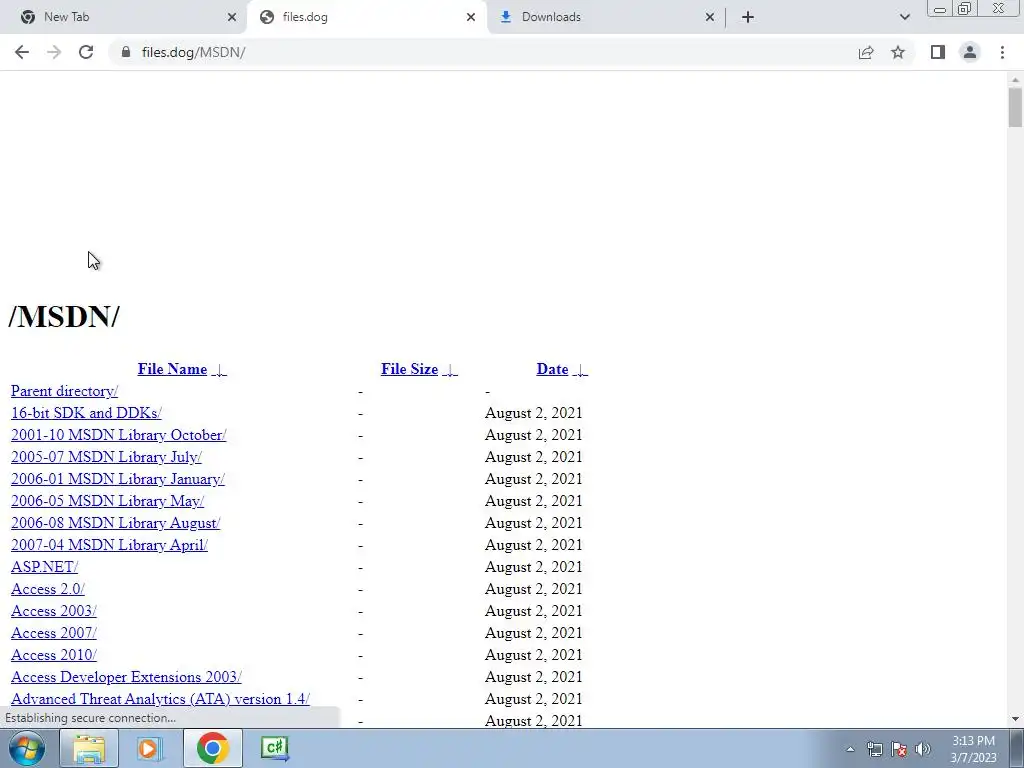Open the Parent directory link
The image size is (1024, 768).
pyautogui.click(x=65, y=391)
